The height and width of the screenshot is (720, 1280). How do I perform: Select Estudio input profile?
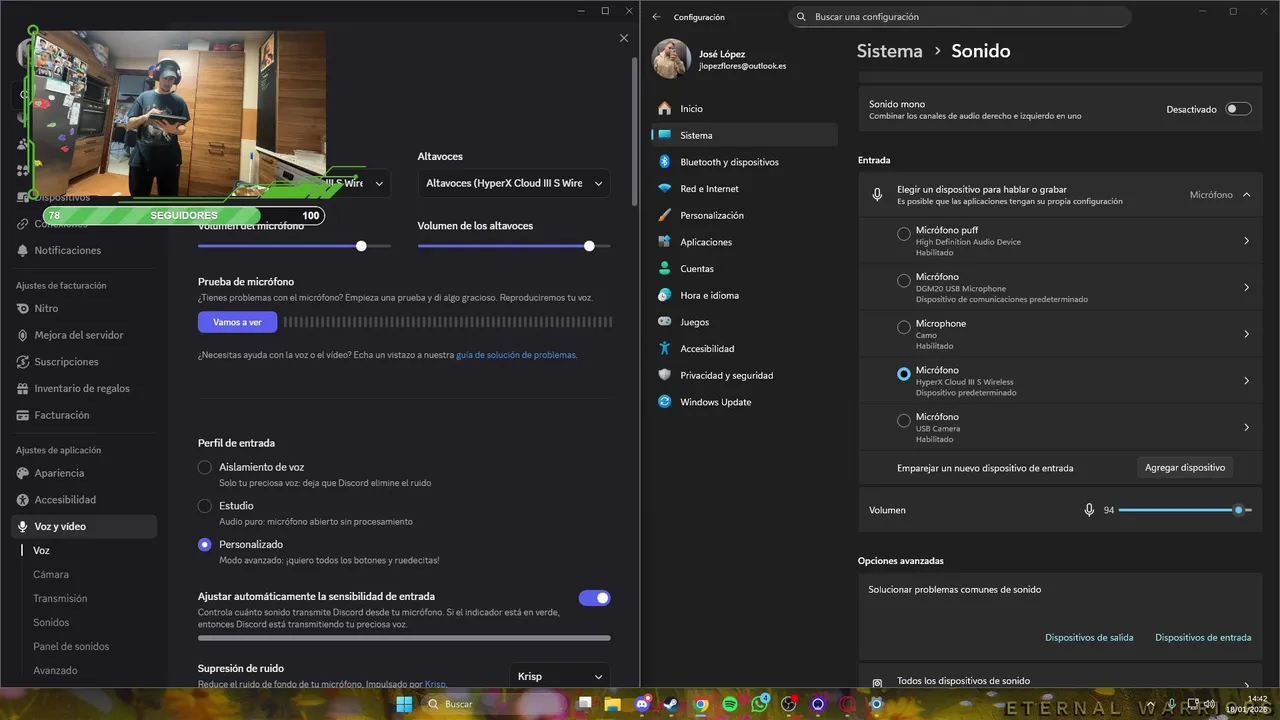pyautogui.click(x=205, y=506)
